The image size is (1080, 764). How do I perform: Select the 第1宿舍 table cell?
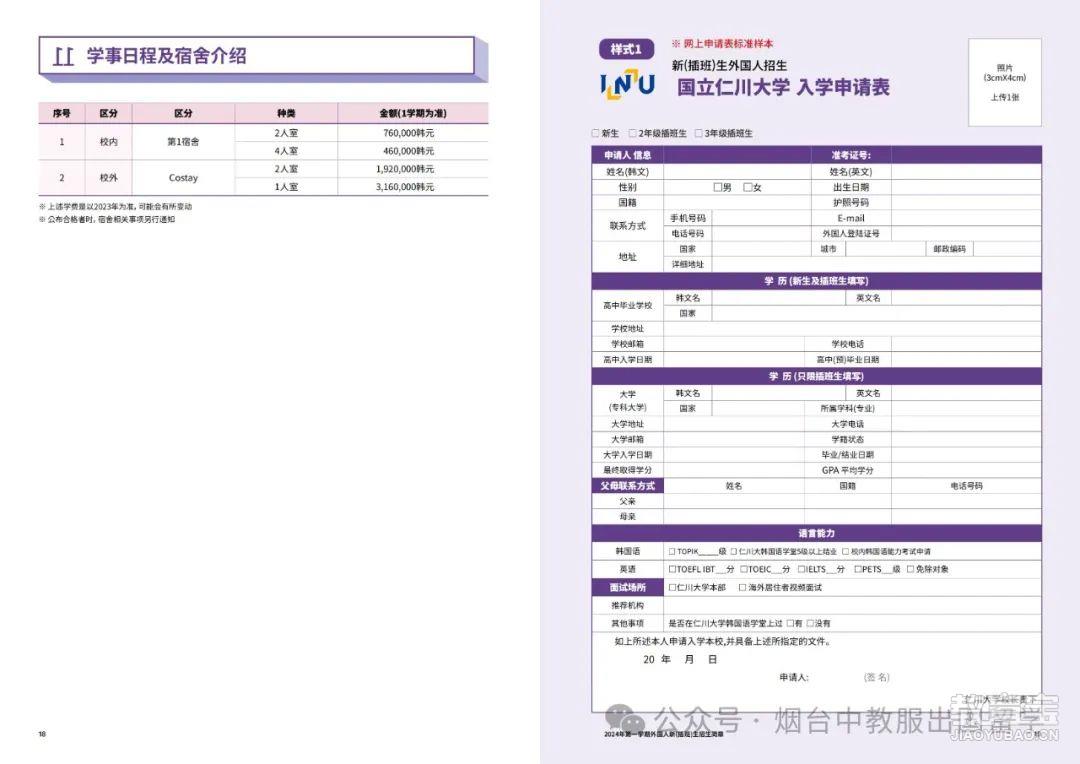tap(183, 142)
